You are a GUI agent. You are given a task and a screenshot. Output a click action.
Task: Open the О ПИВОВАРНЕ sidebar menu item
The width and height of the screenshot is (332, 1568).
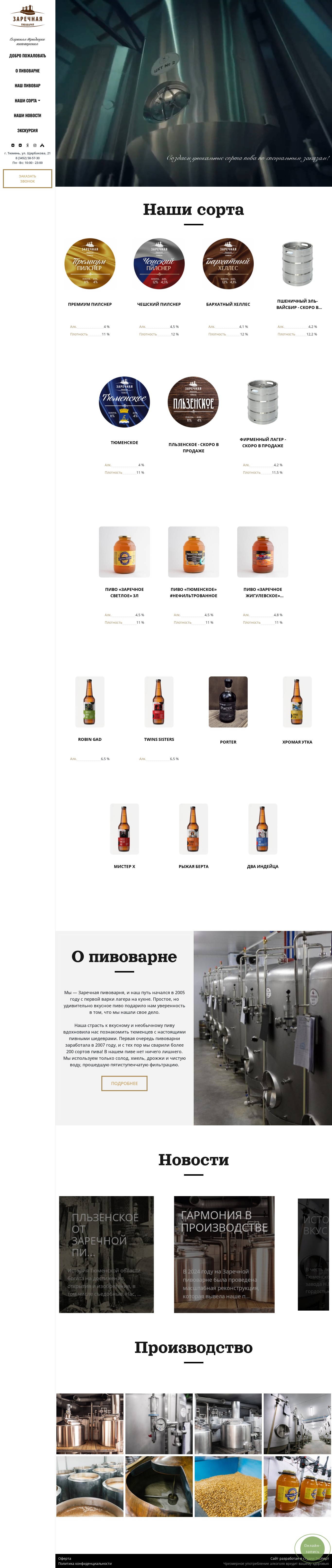point(27,70)
